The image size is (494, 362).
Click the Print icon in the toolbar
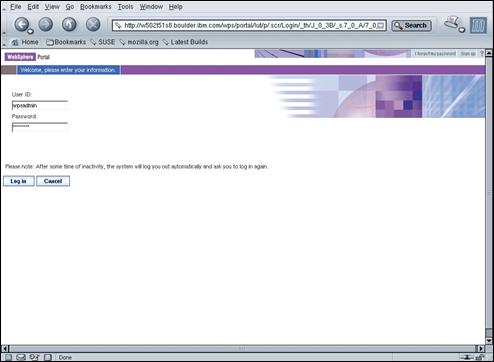pyautogui.click(x=452, y=23)
